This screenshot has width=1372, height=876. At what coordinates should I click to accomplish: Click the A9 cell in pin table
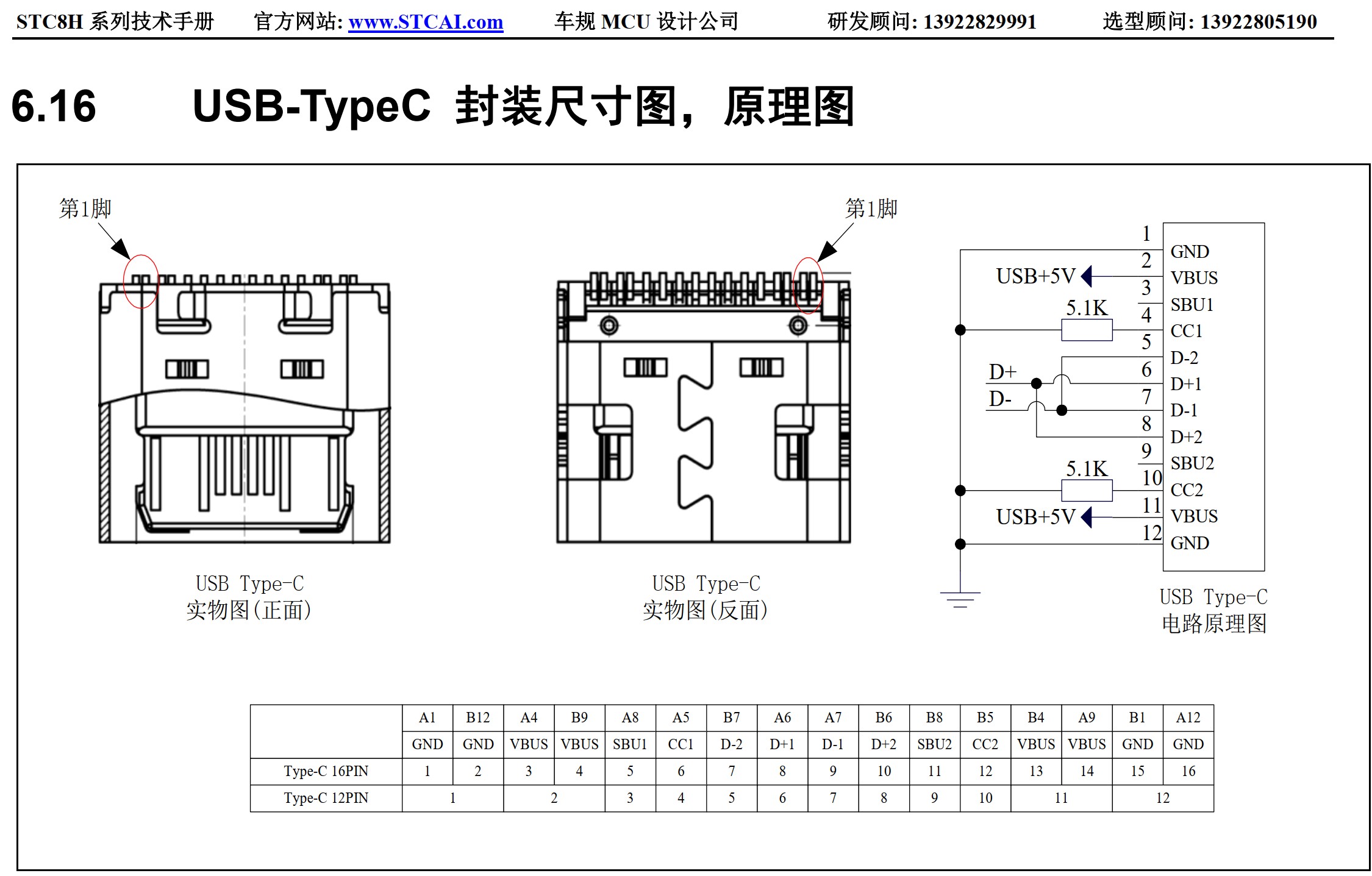tap(1087, 718)
